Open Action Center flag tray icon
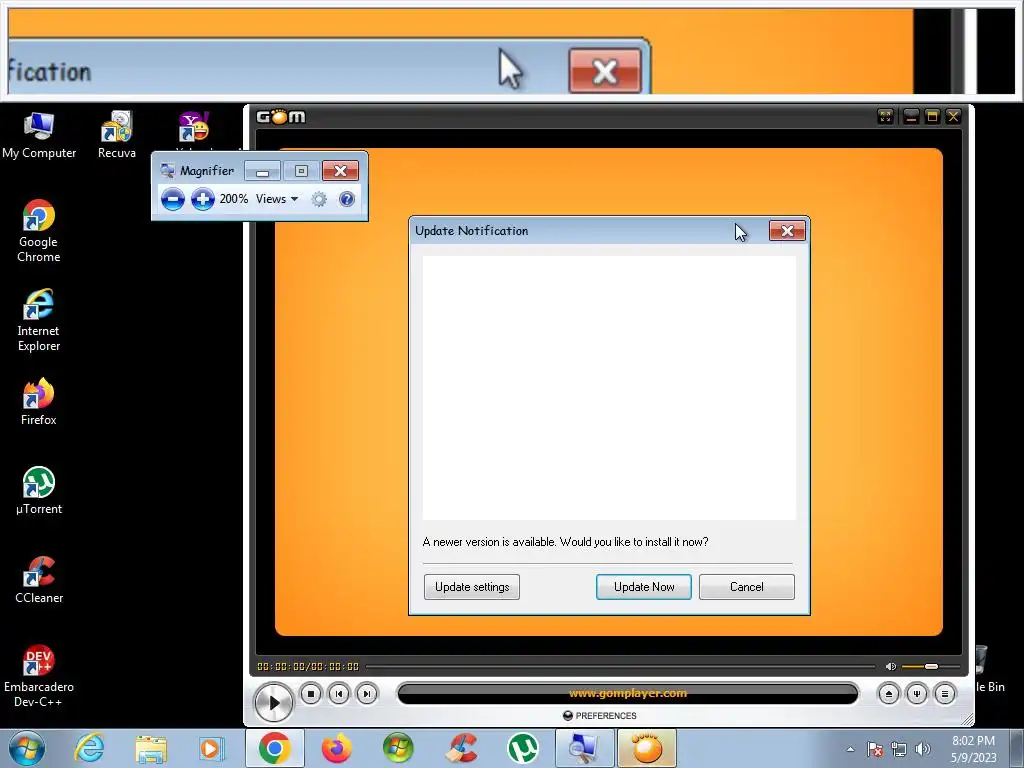The height and width of the screenshot is (768, 1024). (875, 749)
